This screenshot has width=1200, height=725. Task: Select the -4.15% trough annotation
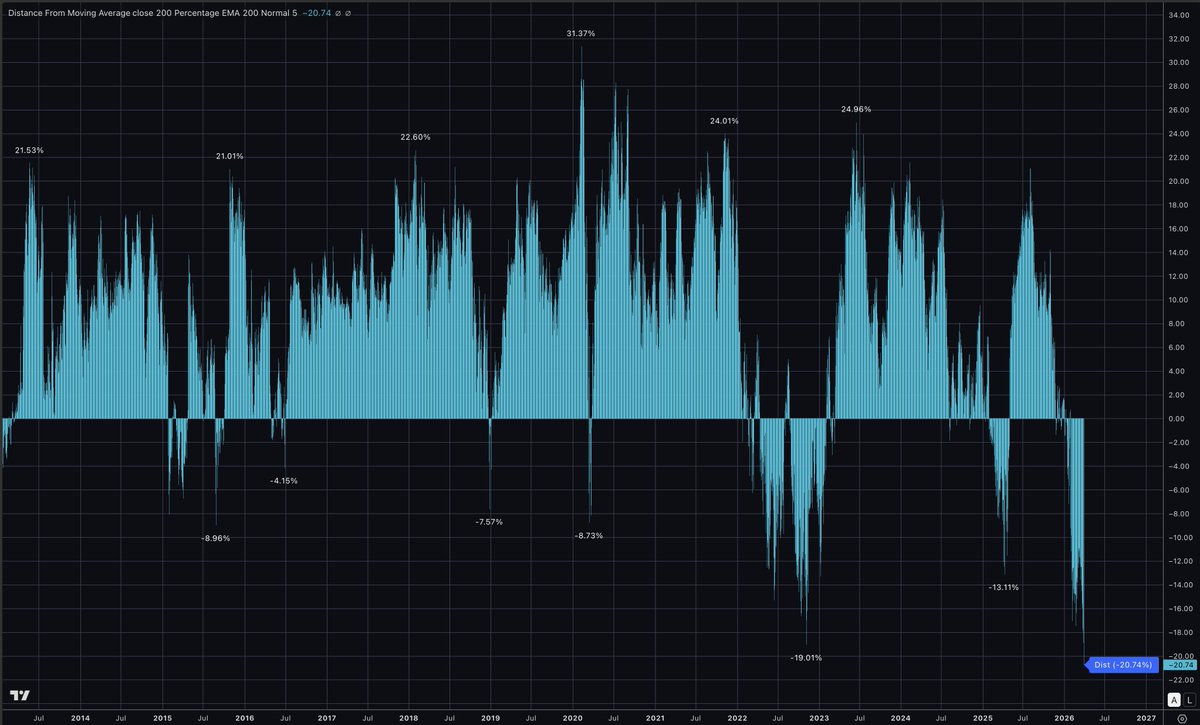(283, 481)
